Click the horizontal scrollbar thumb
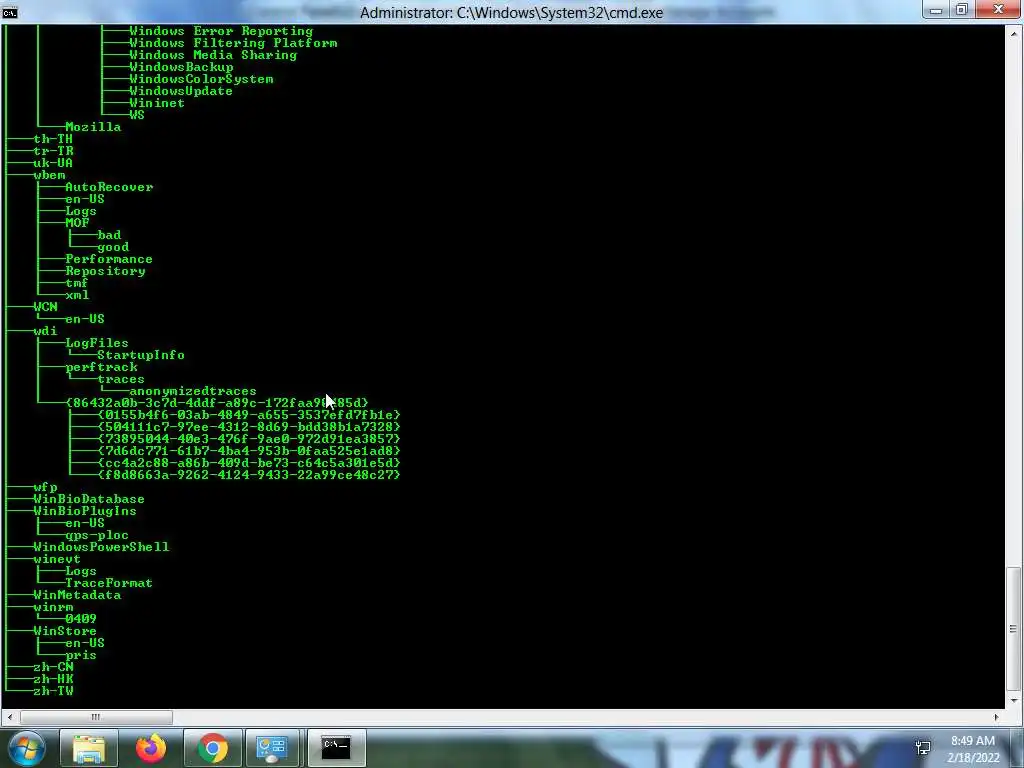Image resolution: width=1024 pixels, height=768 pixels. 96,717
